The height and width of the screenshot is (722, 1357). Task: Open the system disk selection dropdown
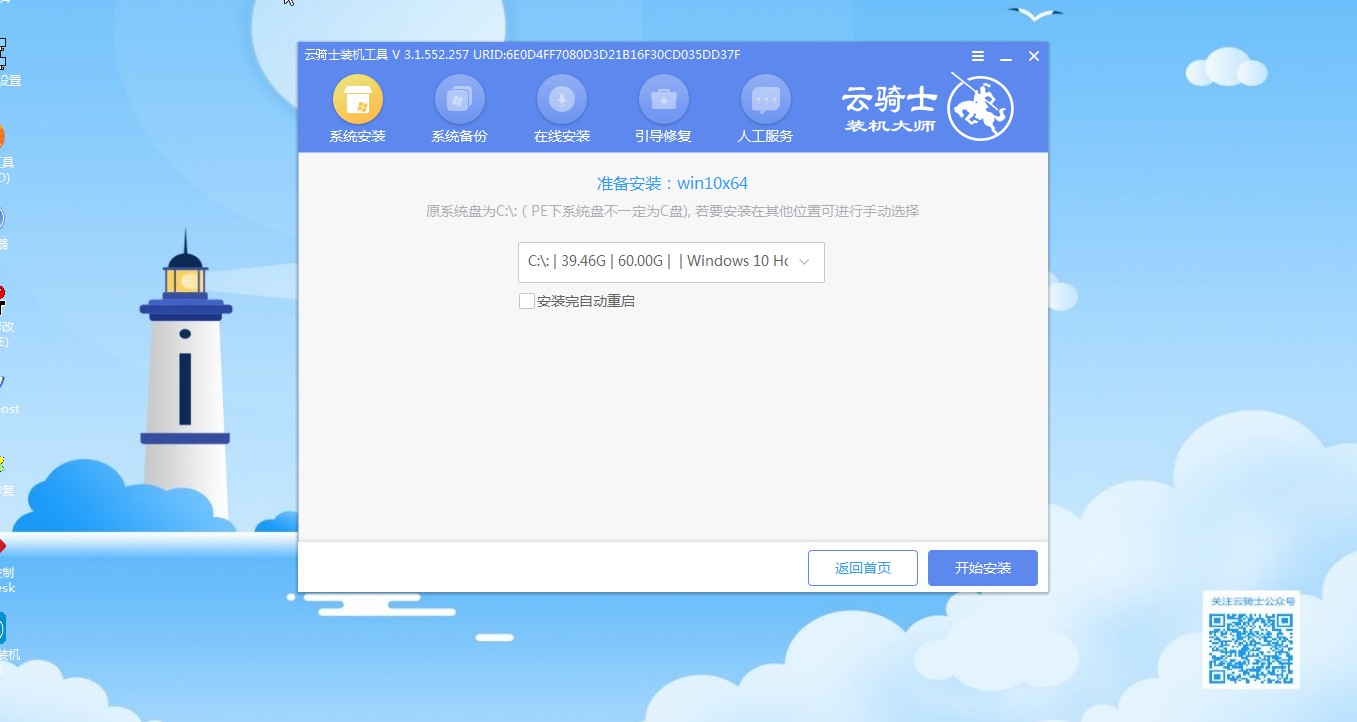(670, 262)
